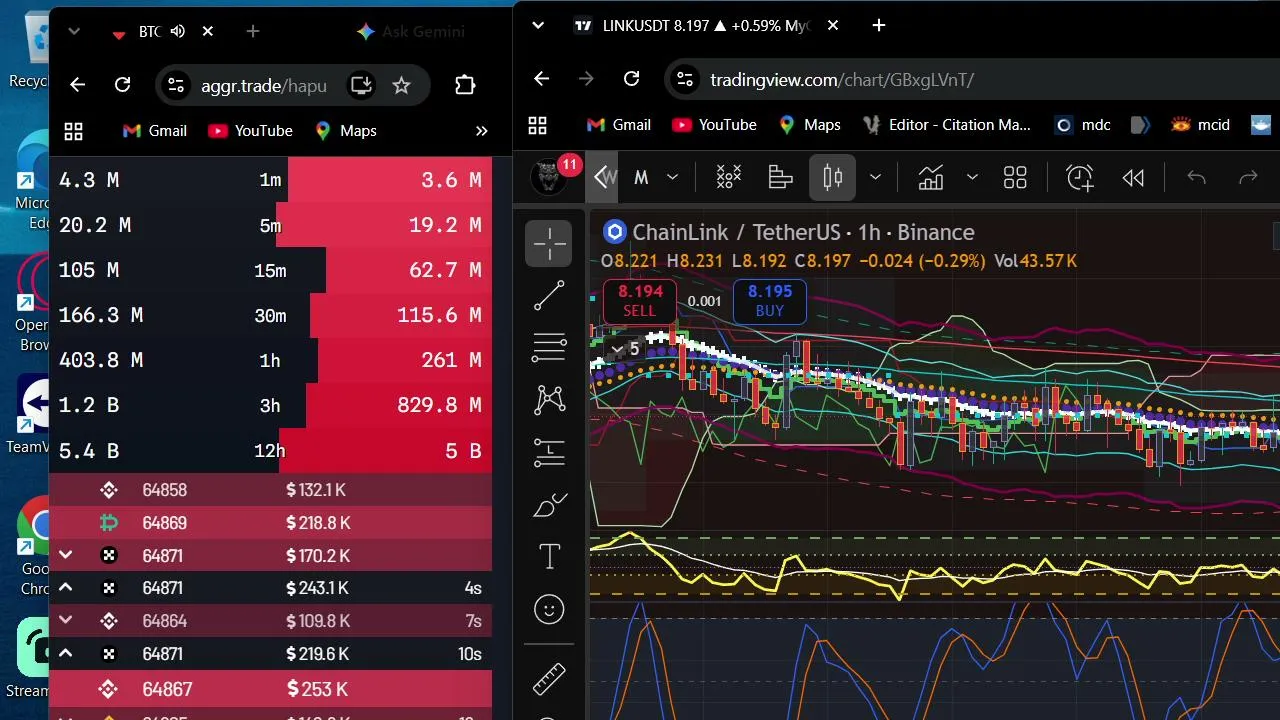Select the M interval button
Image resolution: width=1280 pixels, height=720 pixels.
[x=641, y=178]
